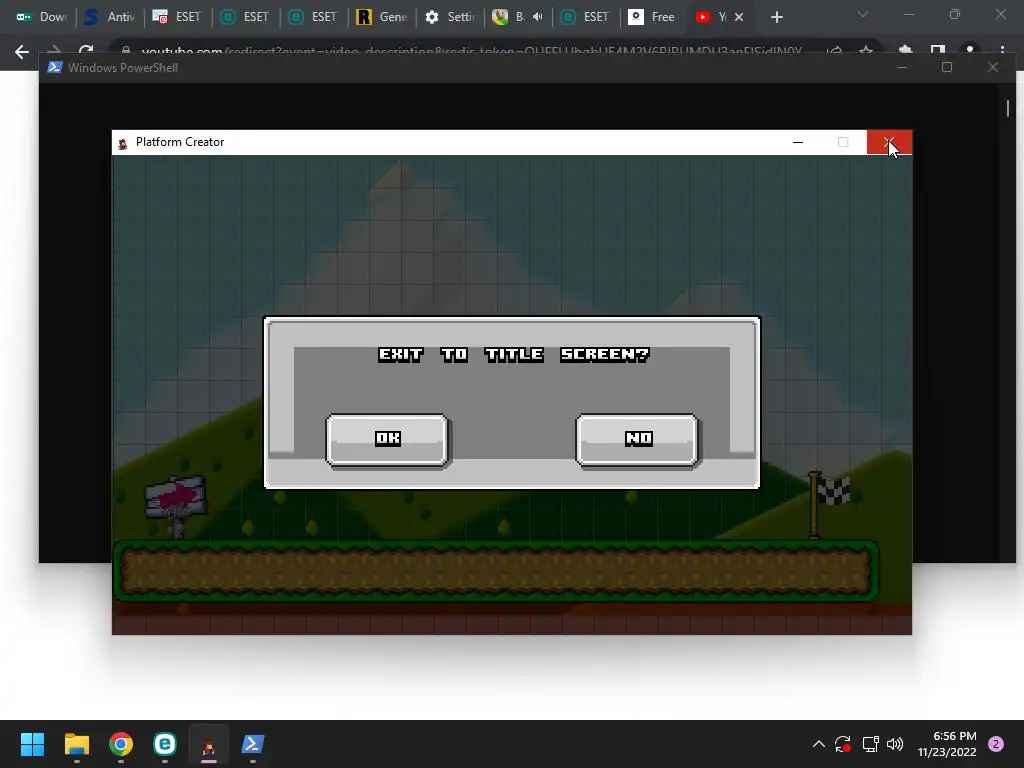Image resolution: width=1024 pixels, height=768 pixels.
Task: Go back in the Chrome browser
Action: tap(22, 52)
